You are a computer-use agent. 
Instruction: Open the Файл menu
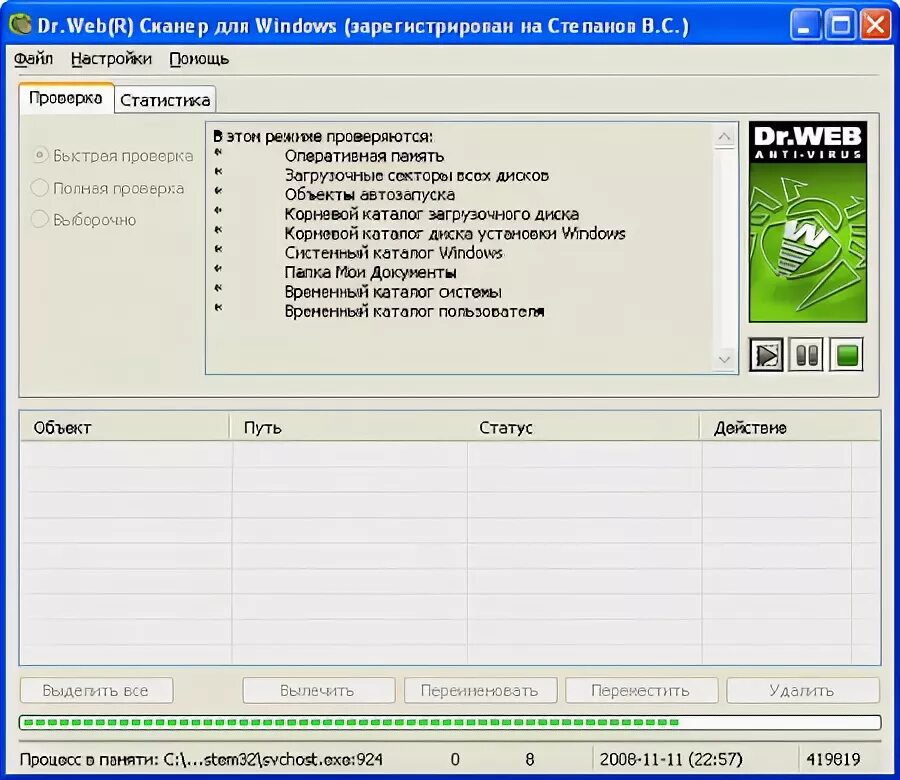(33, 59)
